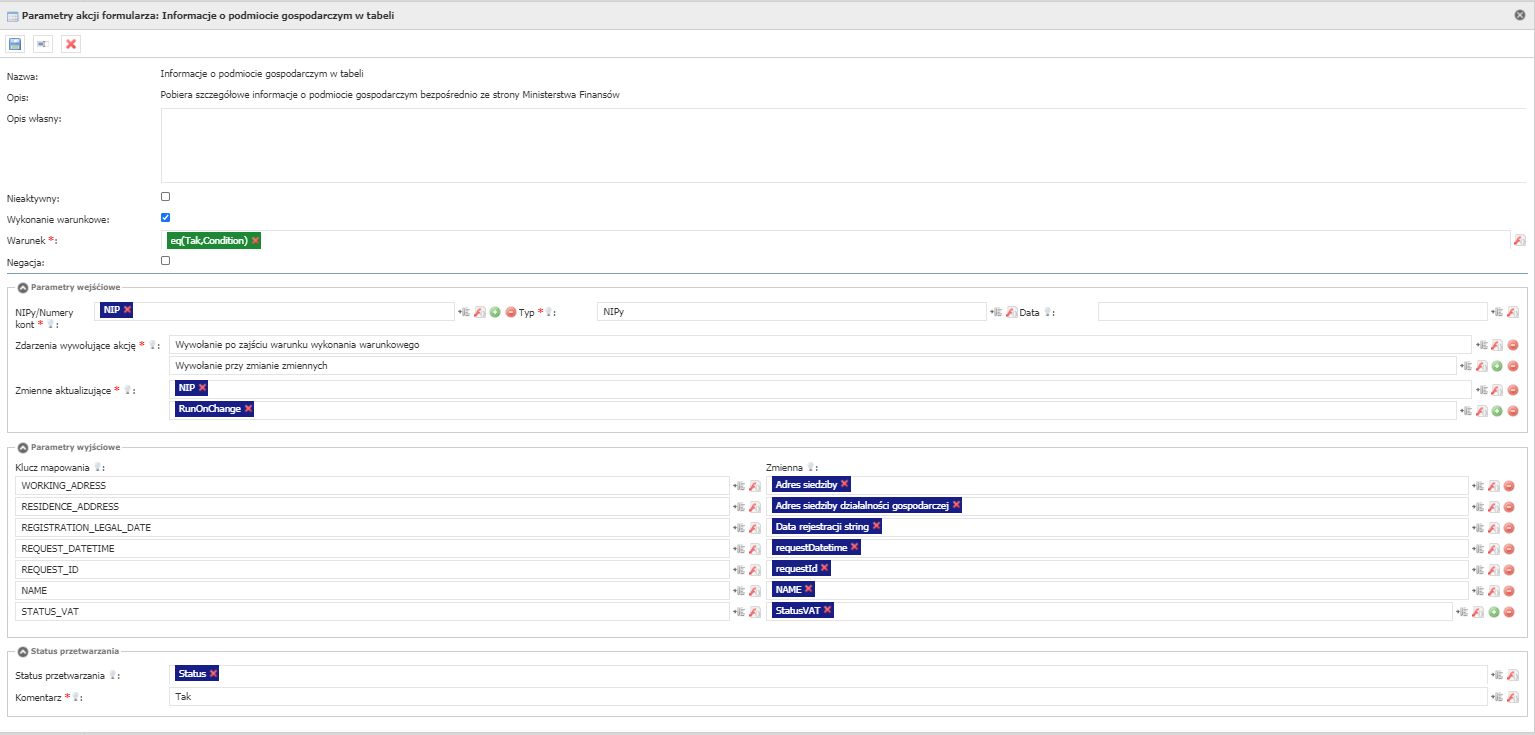Click the STATUS_VAT mapping key field
Image resolution: width=1535 pixels, height=735 pixels.
coord(373,611)
